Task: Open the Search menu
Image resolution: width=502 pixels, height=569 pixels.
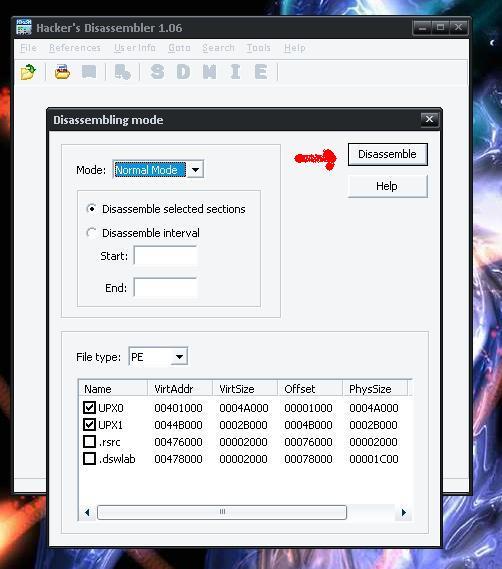Action: click(x=219, y=48)
